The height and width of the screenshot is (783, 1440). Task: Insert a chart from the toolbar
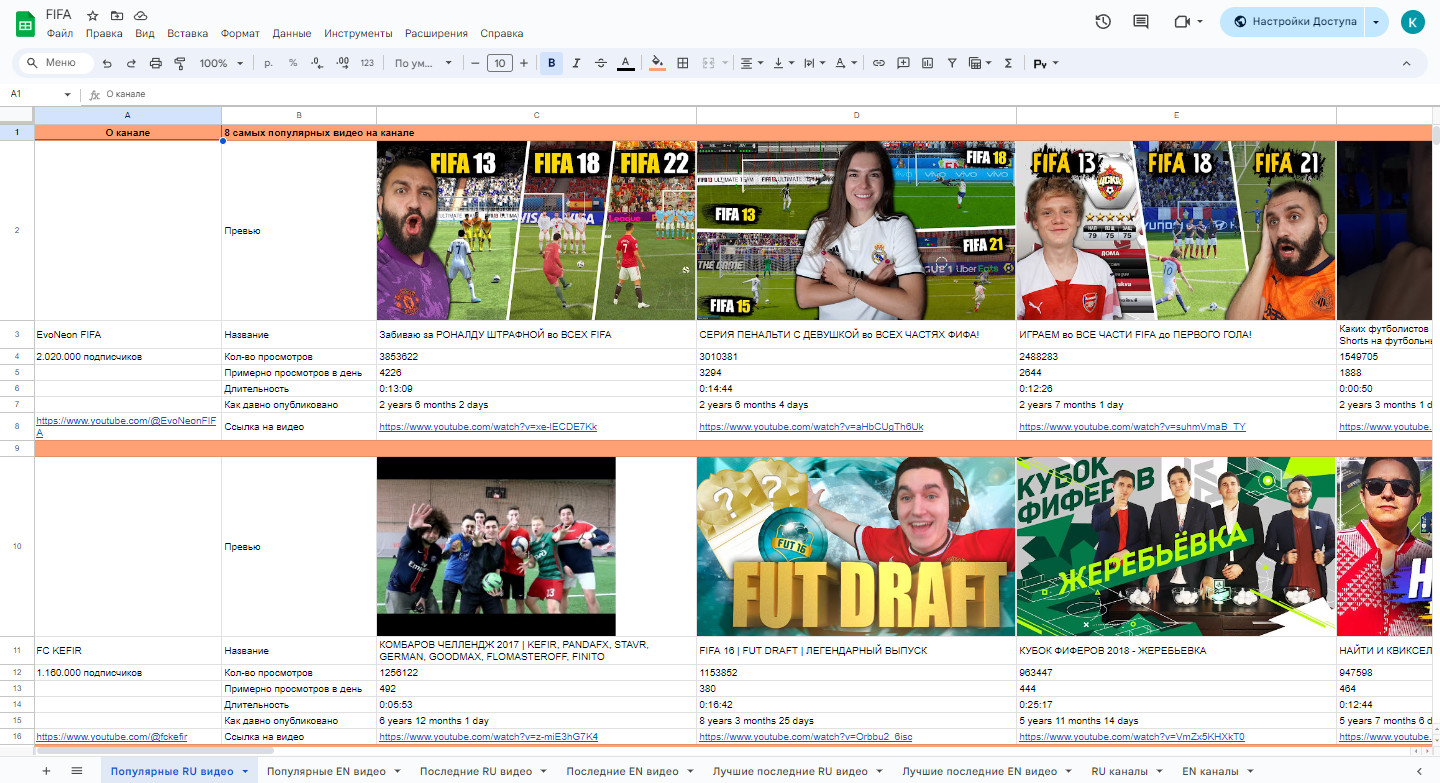pos(927,63)
